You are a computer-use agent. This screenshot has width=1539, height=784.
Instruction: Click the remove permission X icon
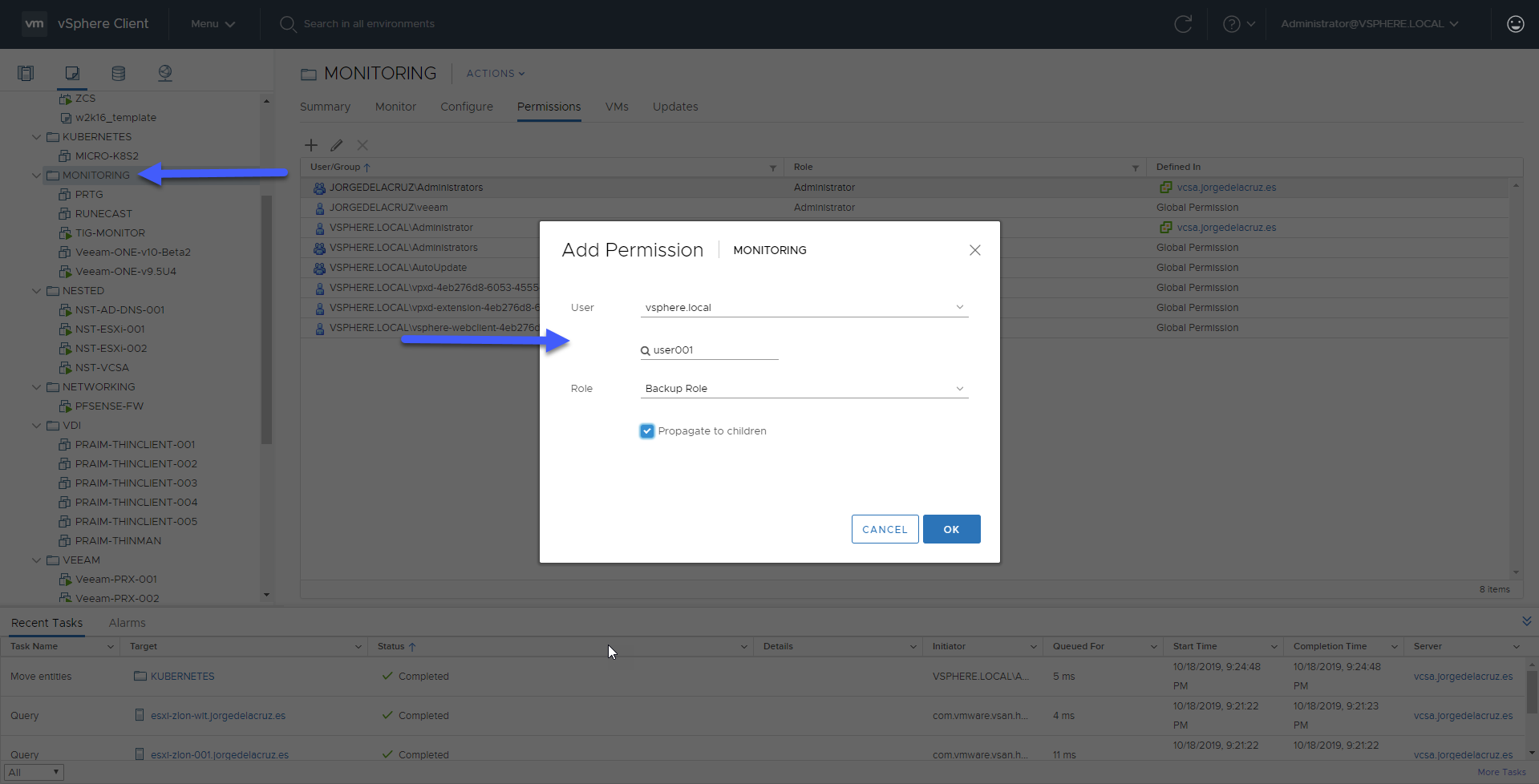pyautogui.click(x=362, y=145)
